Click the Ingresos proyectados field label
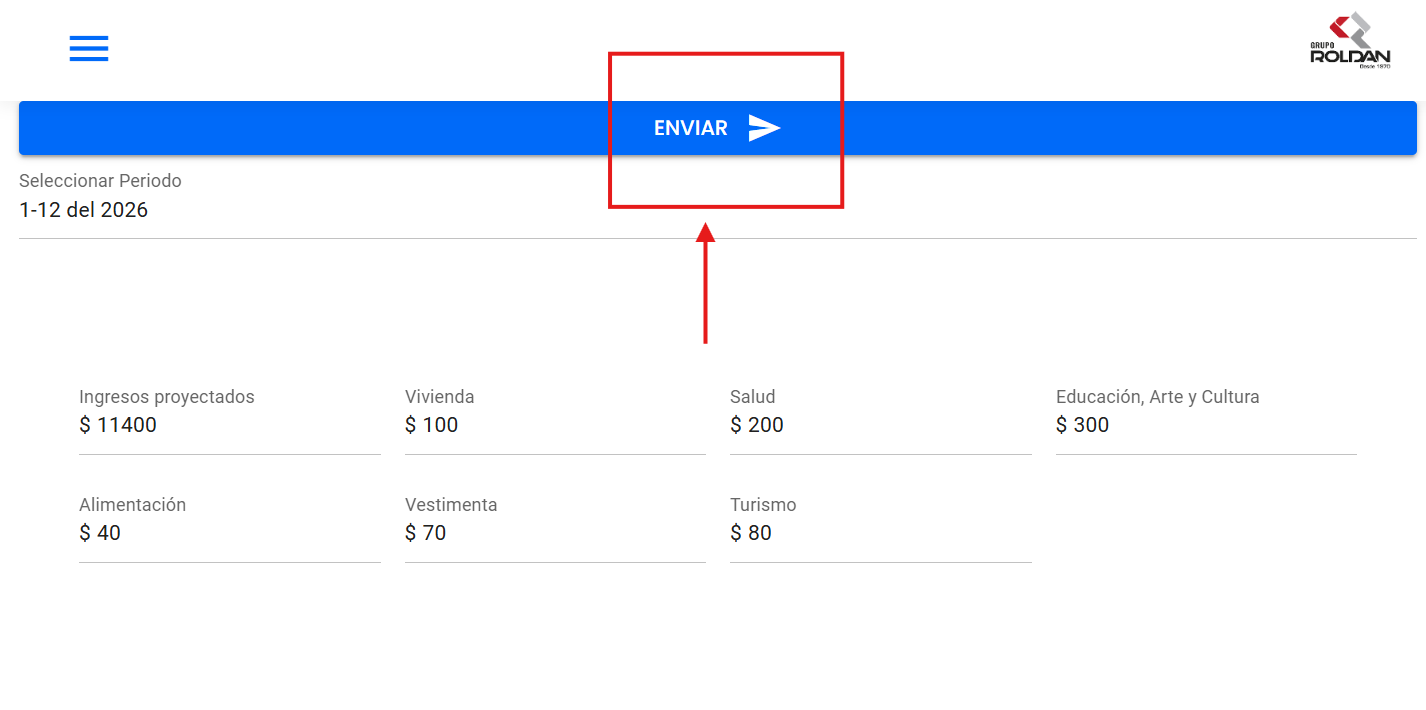The height and width of the screenshot is (710, 1426). pos(167,397)
